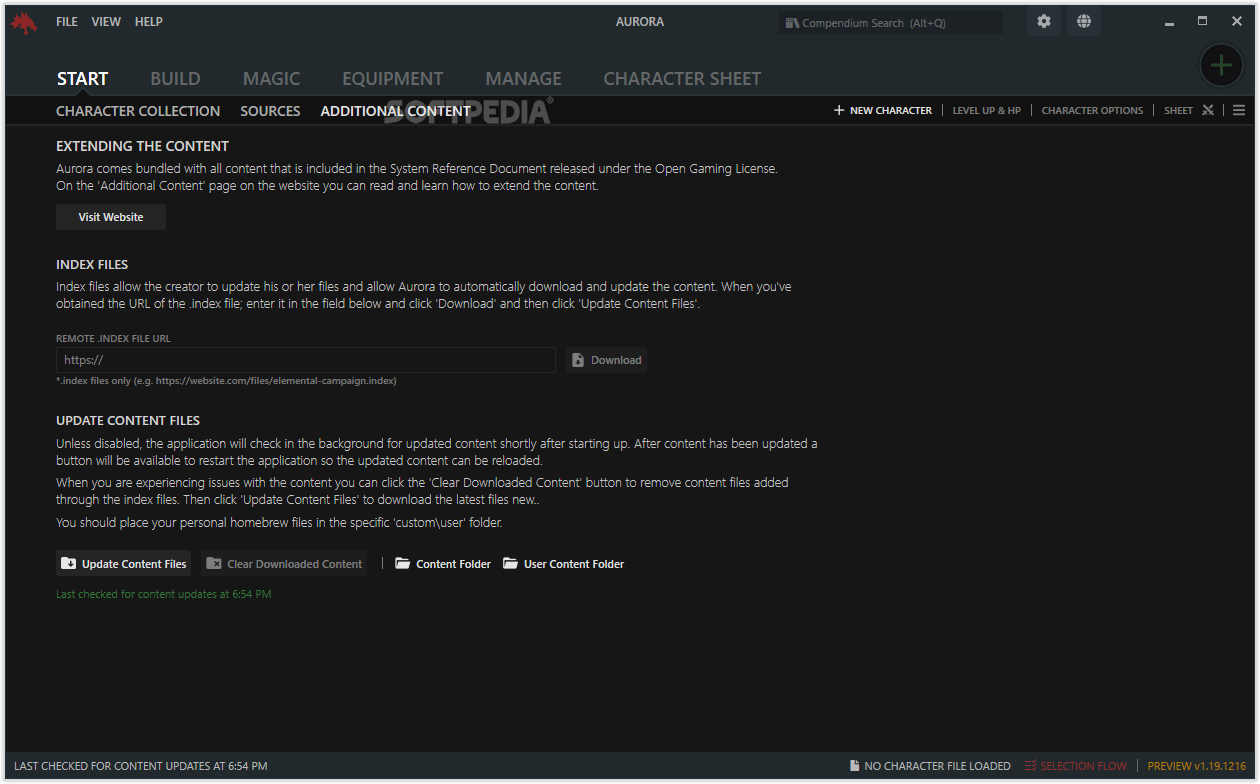Click green 'Last checked for content updates' note
This screenshot has height=784, width=1260.
click(x=164, y=594)
